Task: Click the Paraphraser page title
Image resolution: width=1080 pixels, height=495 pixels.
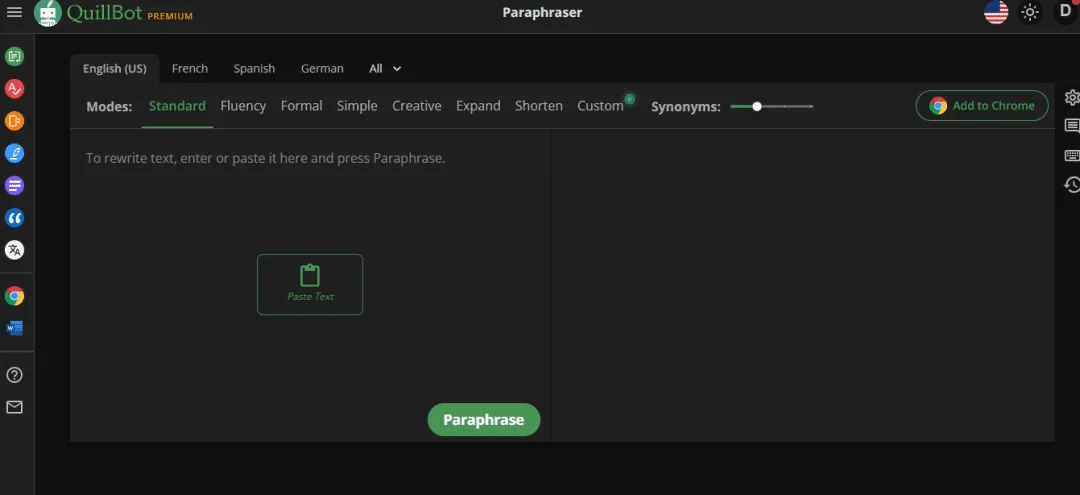Action: pos(542,12)
